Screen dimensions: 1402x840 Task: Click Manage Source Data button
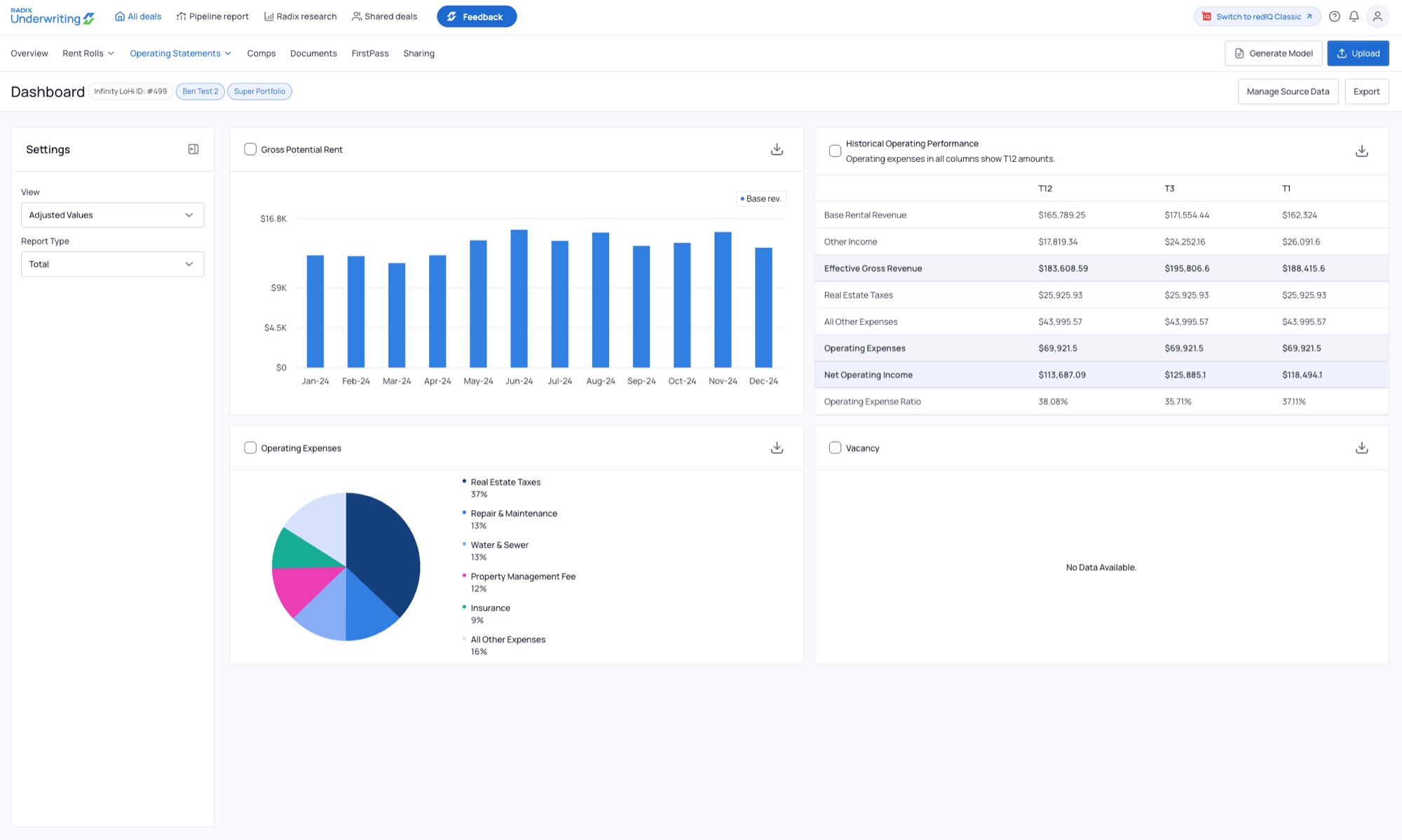(1288, 92)
